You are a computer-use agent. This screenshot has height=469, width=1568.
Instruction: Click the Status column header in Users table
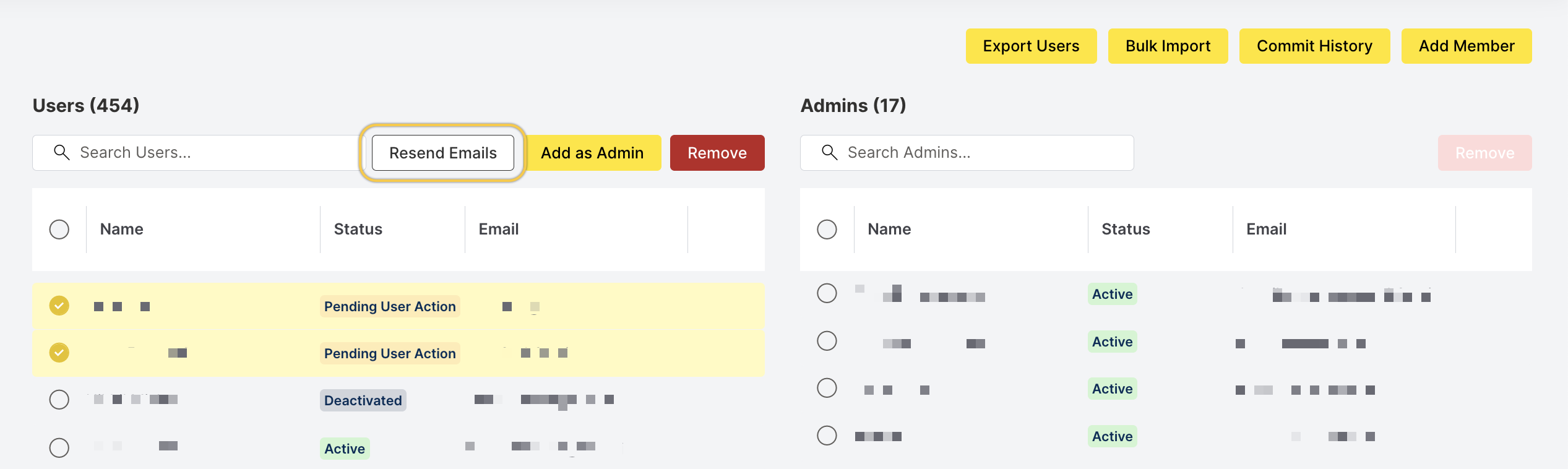pyautogui.click(x=358, y=230)
